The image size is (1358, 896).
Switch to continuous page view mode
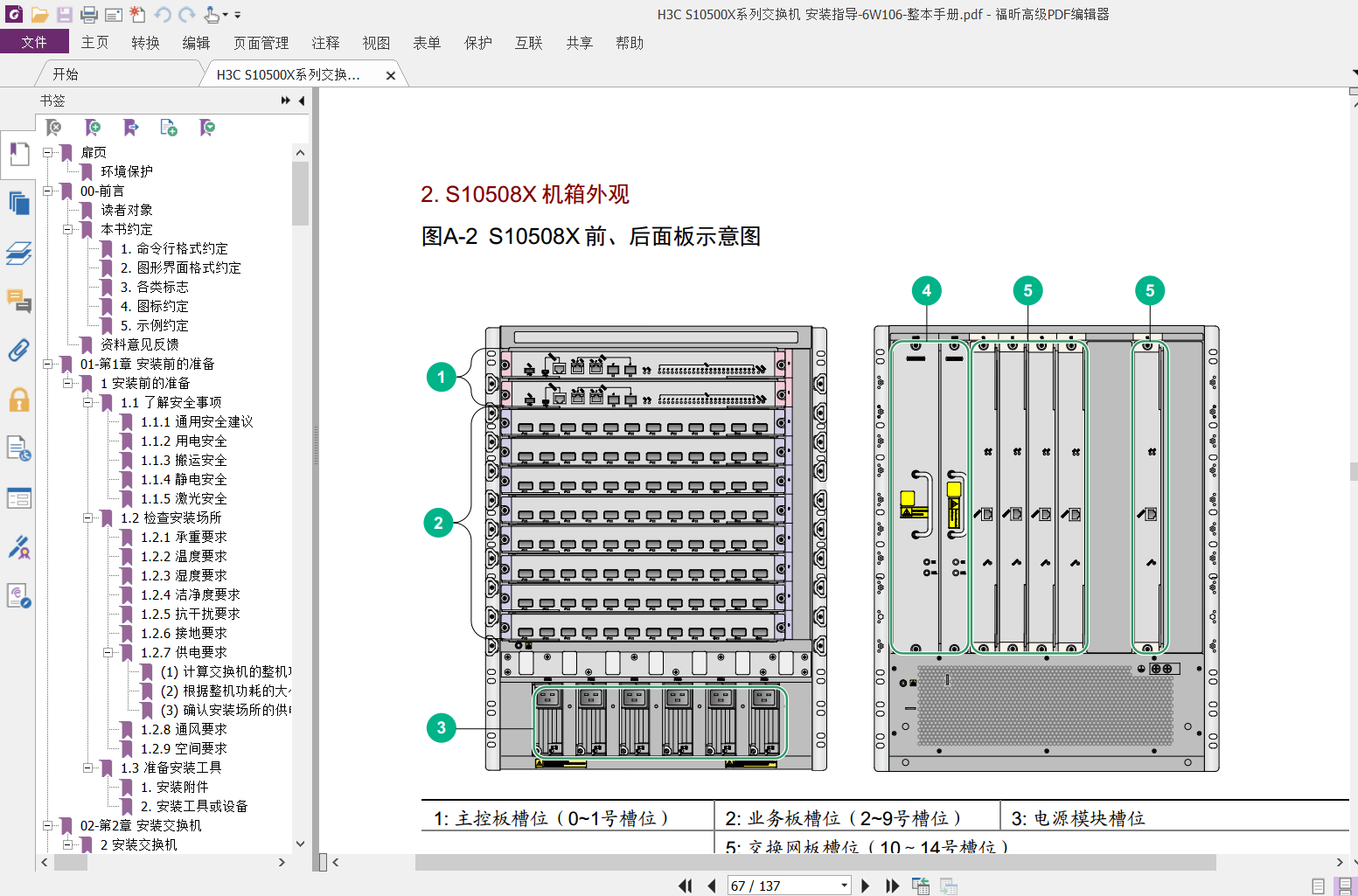tap(1346, 886)
